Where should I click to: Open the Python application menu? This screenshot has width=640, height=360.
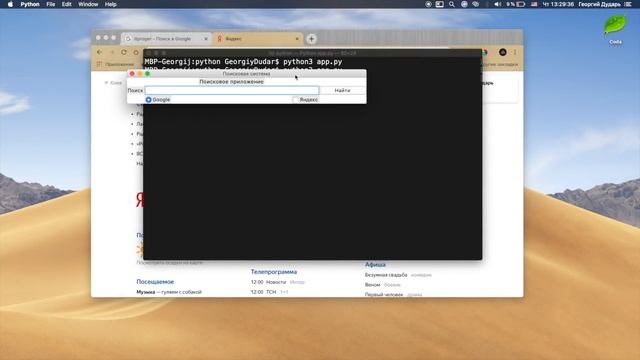click(x=30, y=4)
